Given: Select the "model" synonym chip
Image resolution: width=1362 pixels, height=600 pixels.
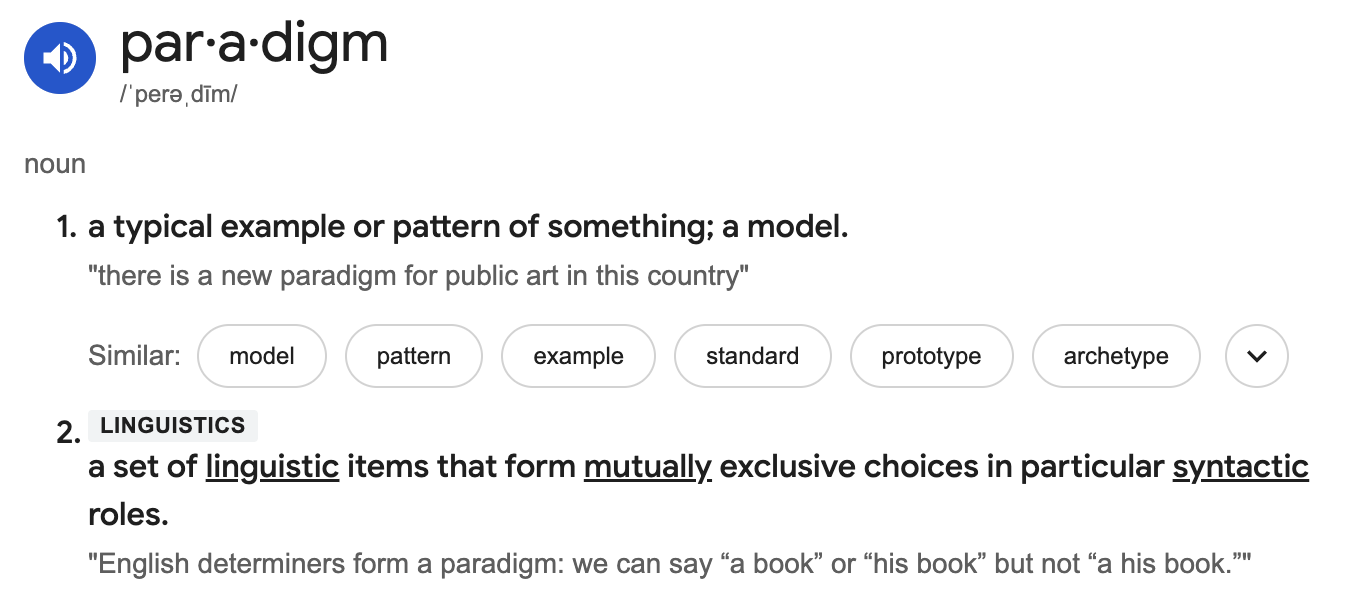Looking at the screenshot, I should 262,356.
